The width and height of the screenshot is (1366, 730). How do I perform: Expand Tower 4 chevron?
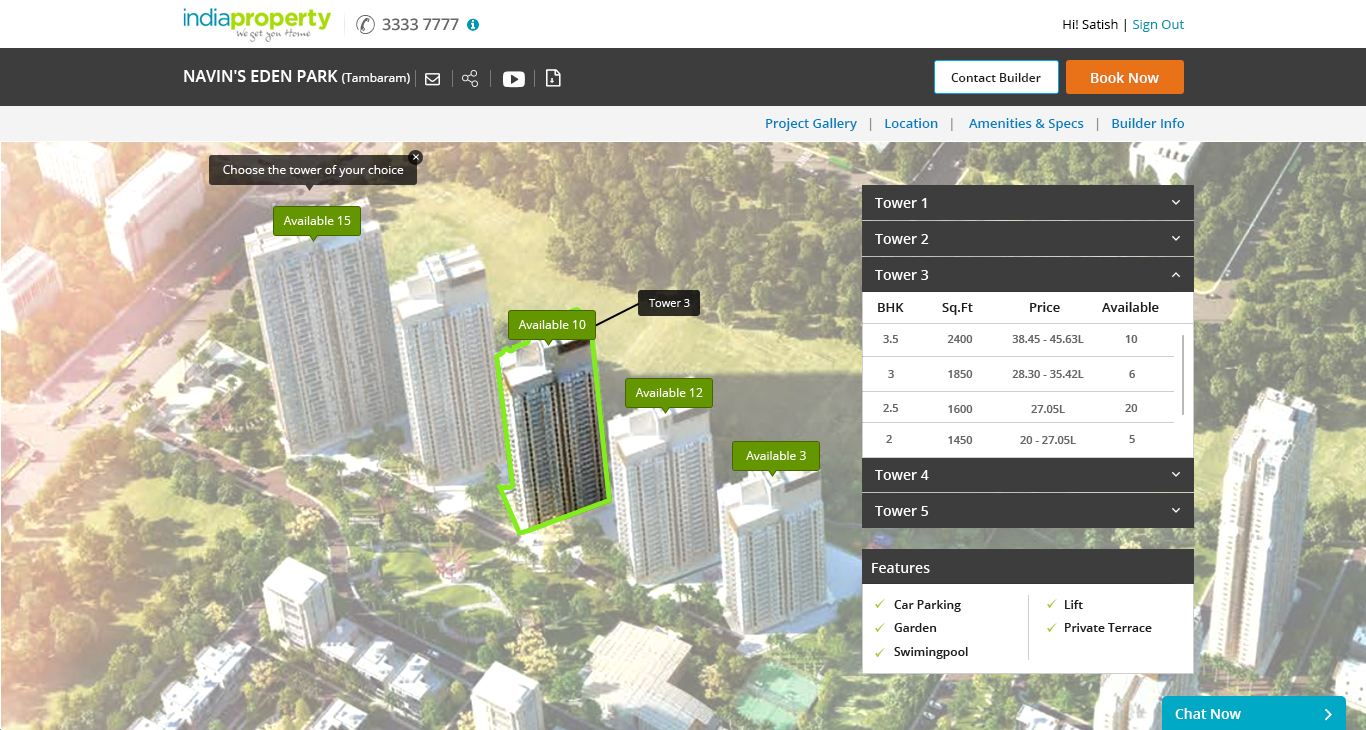1176,474
